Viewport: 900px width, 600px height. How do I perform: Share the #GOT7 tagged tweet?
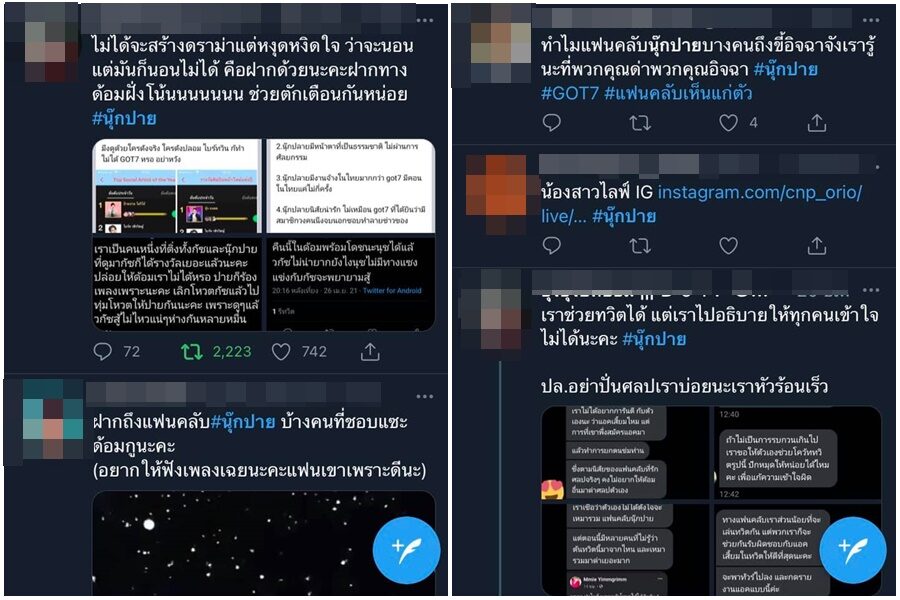[817, 122]
